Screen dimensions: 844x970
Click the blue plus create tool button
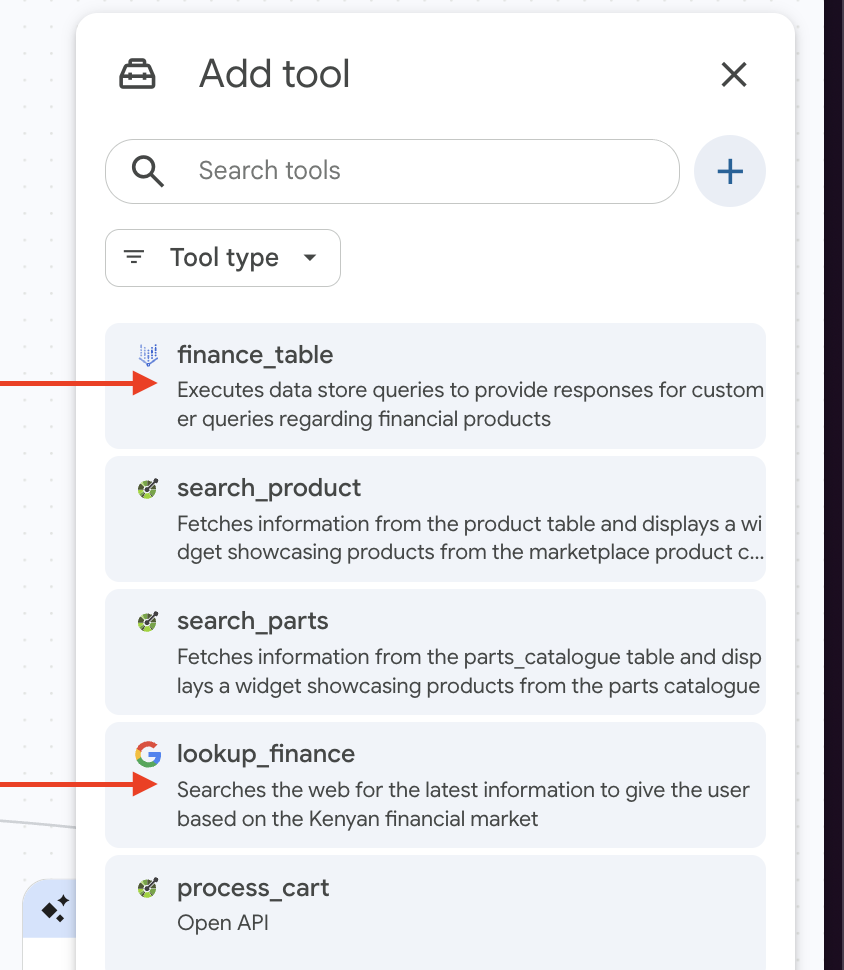coord(730,171)
